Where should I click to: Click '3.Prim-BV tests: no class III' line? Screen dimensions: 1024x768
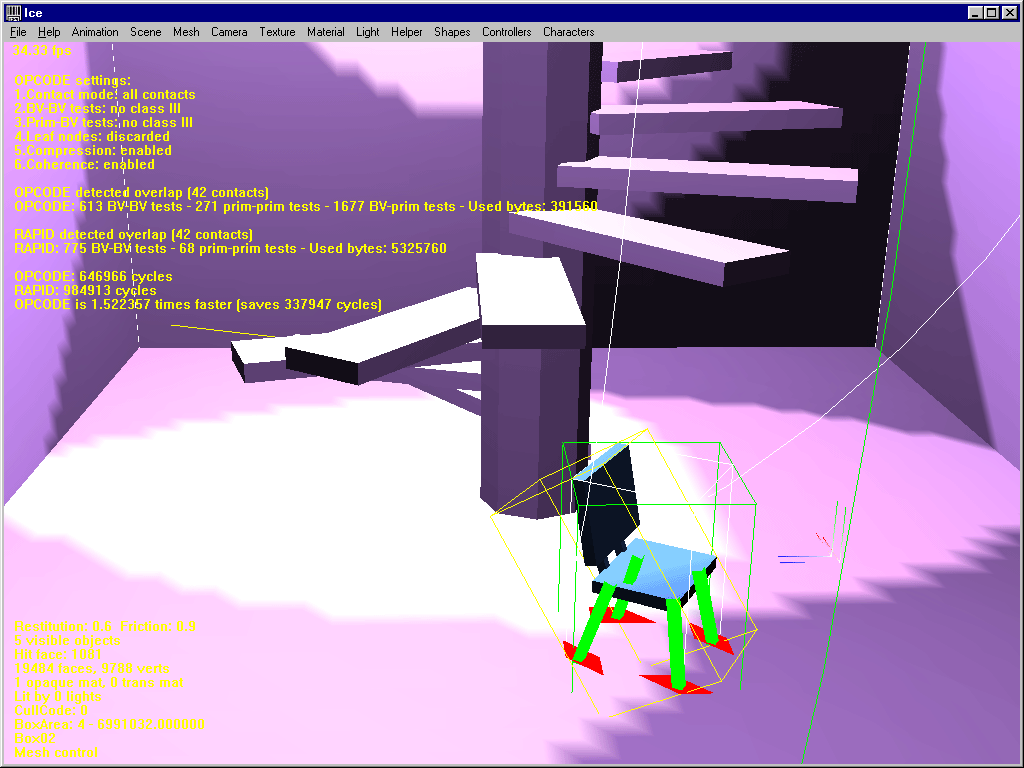coord(103,123)
